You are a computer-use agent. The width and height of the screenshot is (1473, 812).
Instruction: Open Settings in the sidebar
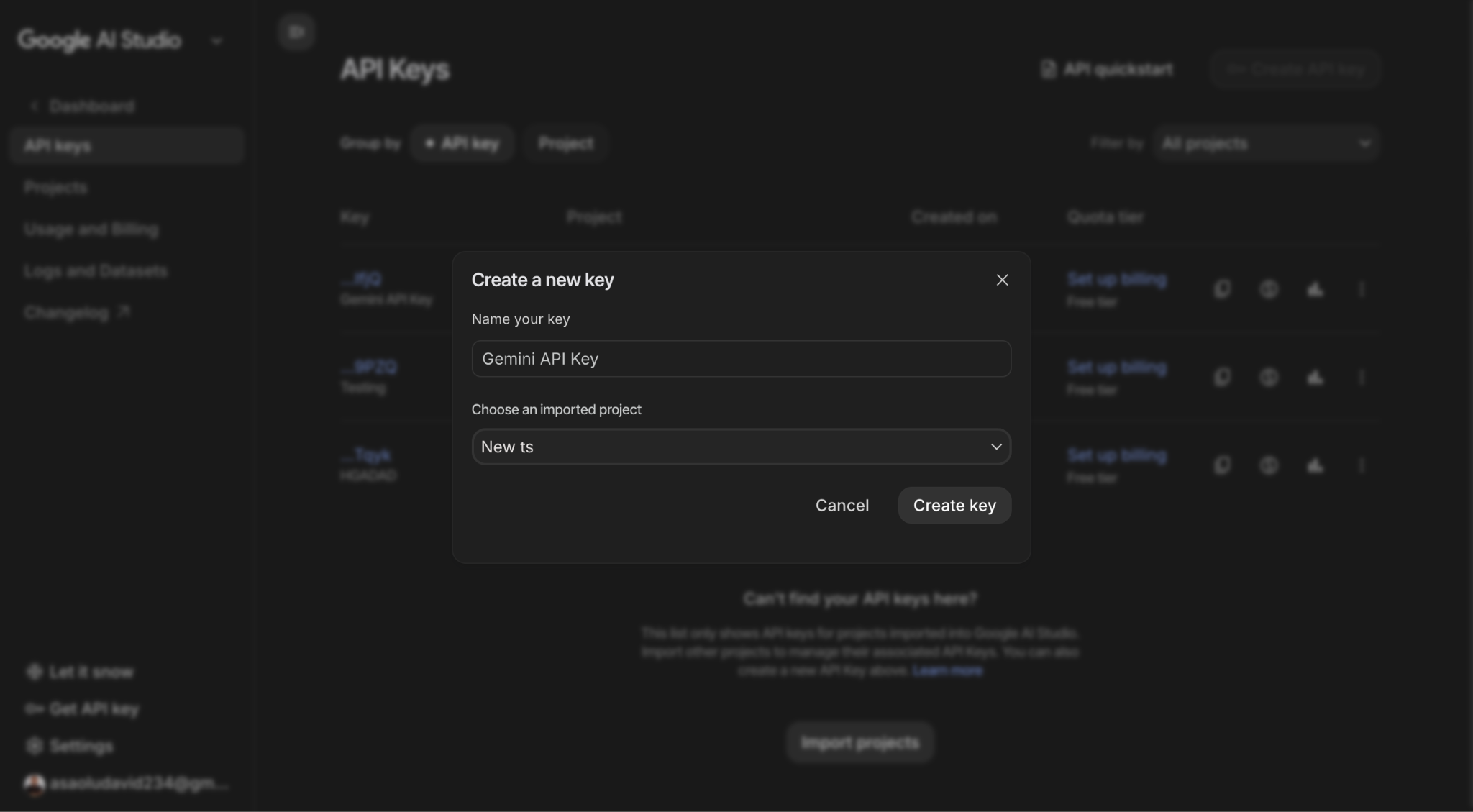tap(69, 747)
